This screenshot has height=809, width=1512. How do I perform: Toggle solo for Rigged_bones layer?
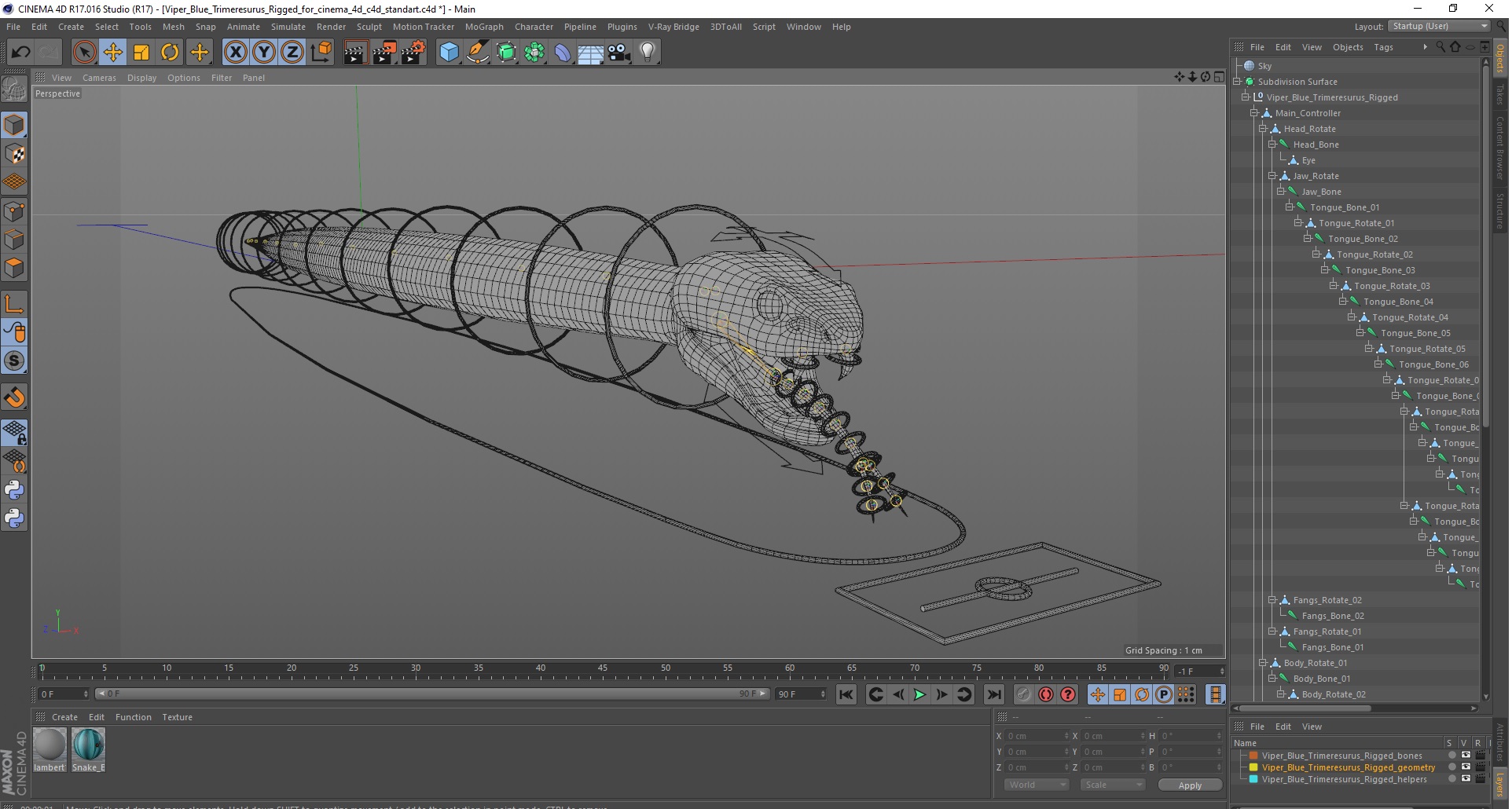1452,756
